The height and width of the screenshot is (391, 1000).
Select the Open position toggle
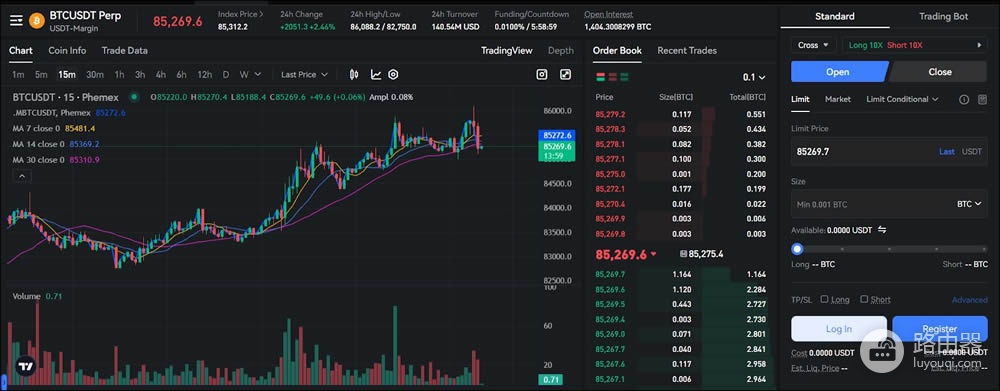(x=838, y=71)
